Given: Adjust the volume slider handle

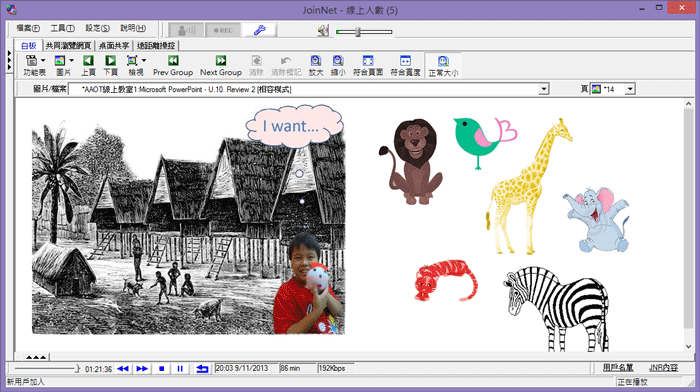Looking at the screenshot, I should coord(358,32).
